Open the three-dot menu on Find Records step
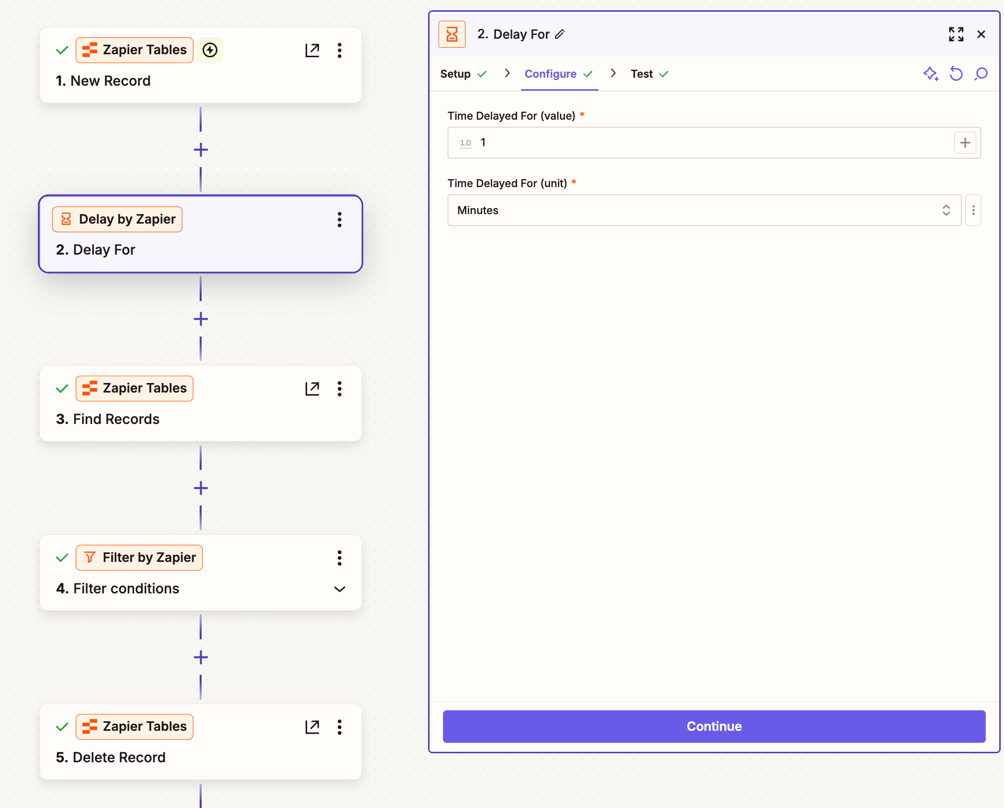 coord(339,389)
